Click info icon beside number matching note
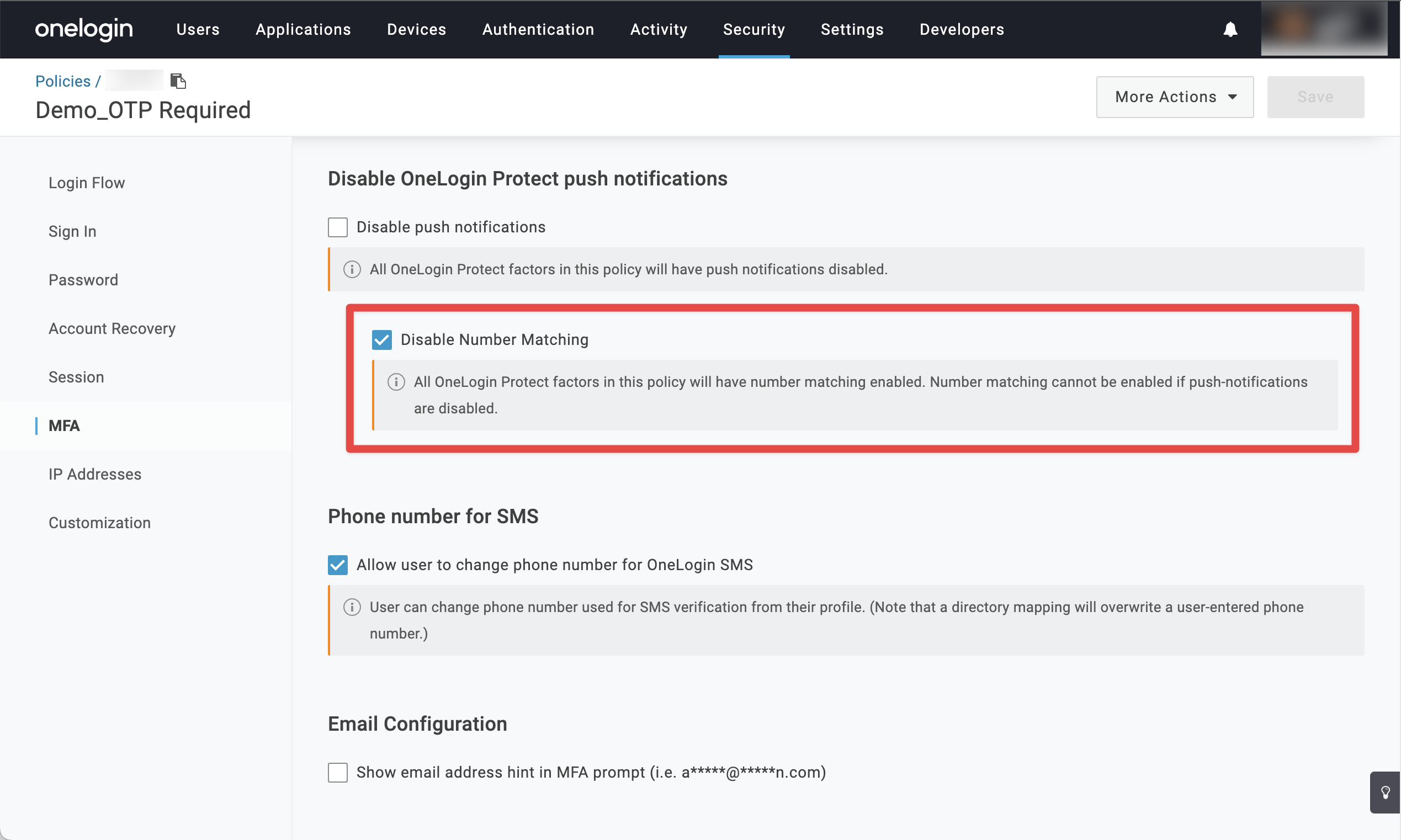Viewport: 1401px width, 840px height. (x=396, y=382)
